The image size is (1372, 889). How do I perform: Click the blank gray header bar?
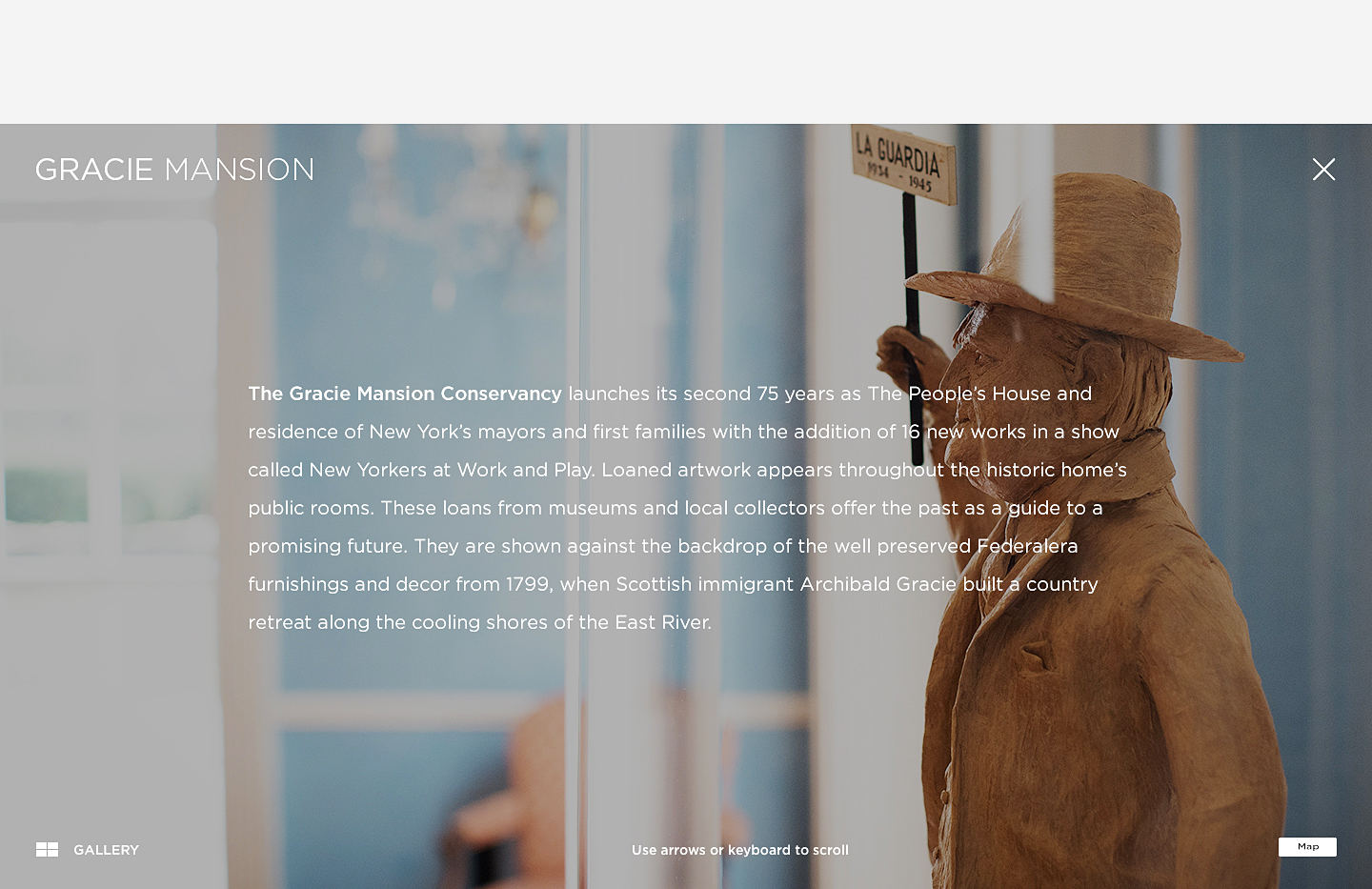pyautogui.click(x=686, y=62)
